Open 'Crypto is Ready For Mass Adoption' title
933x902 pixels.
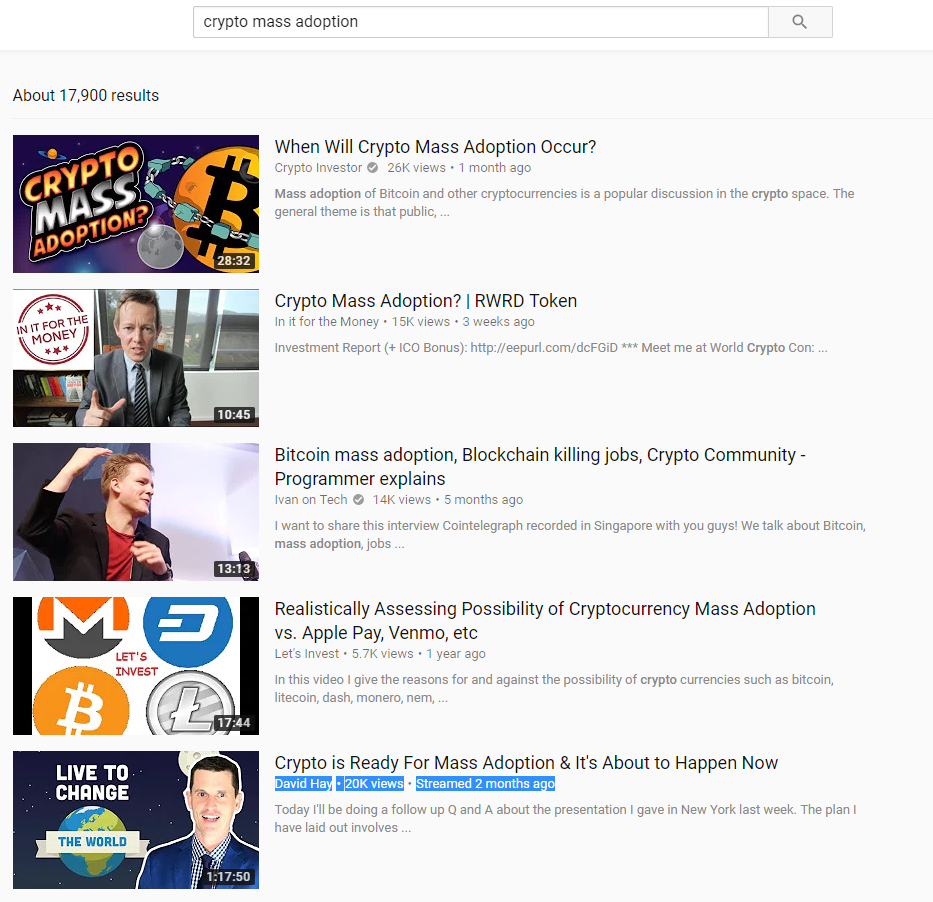click(526, 763)
